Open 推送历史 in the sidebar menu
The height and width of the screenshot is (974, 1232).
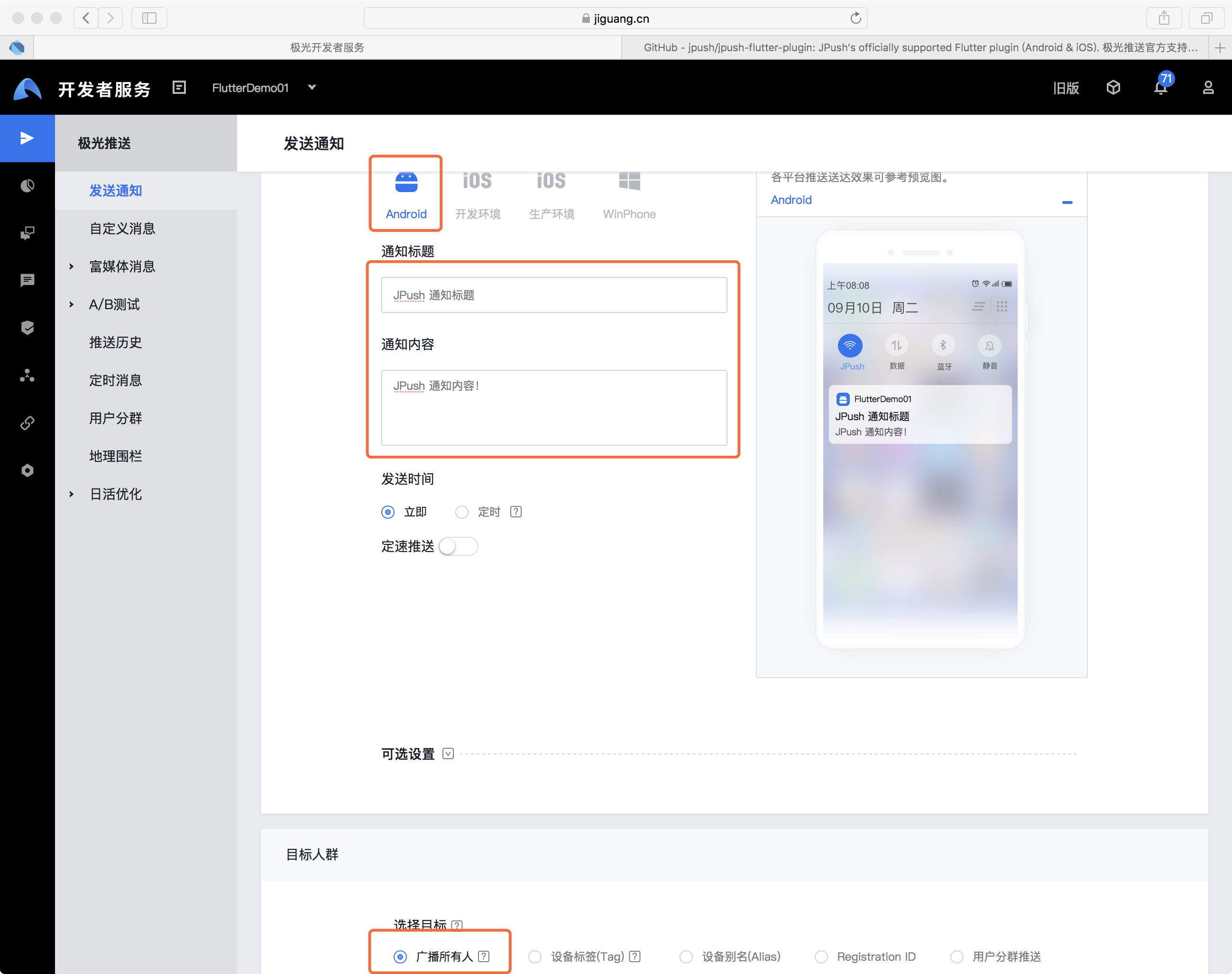point(116,342)
